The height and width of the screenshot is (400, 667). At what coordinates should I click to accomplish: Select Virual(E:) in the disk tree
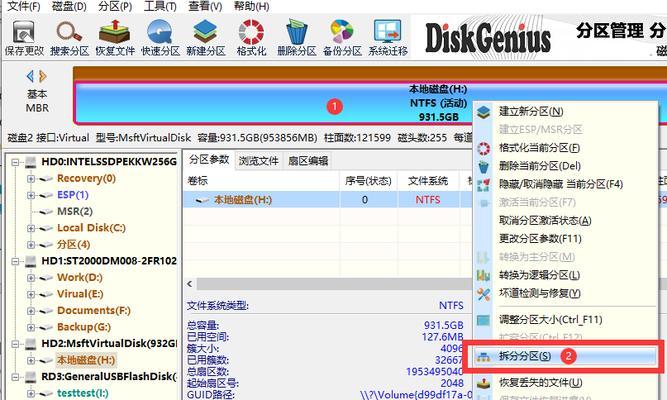[x=80, y=294]
